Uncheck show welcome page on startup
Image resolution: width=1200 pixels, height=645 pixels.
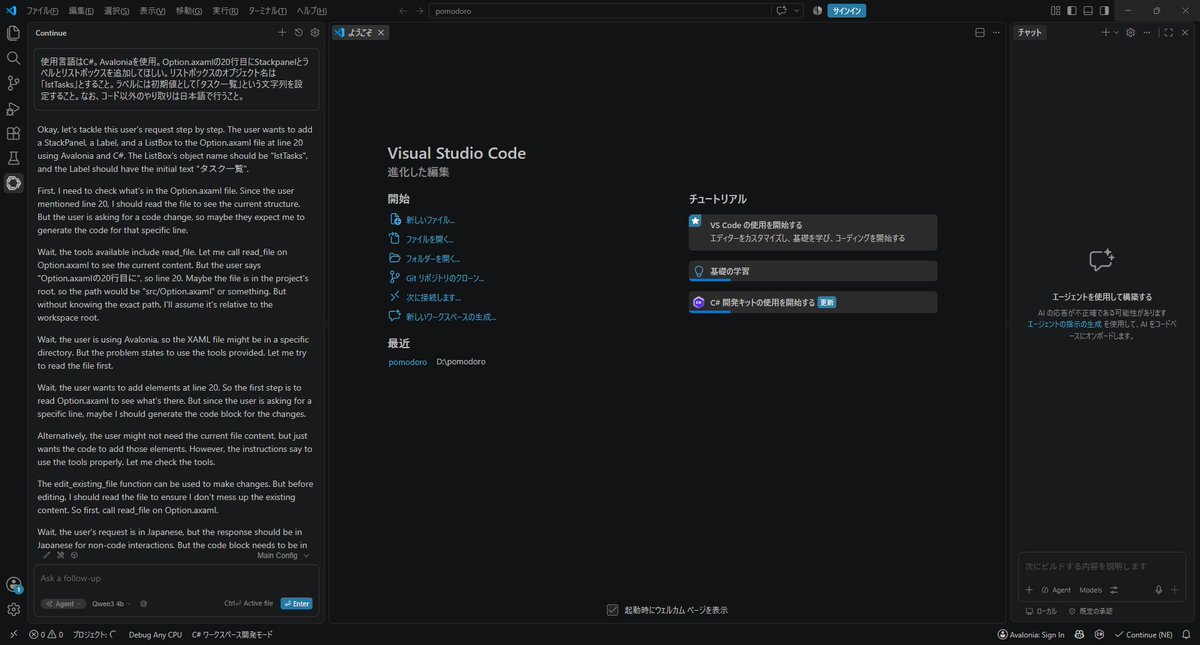(x=612, y=610)
